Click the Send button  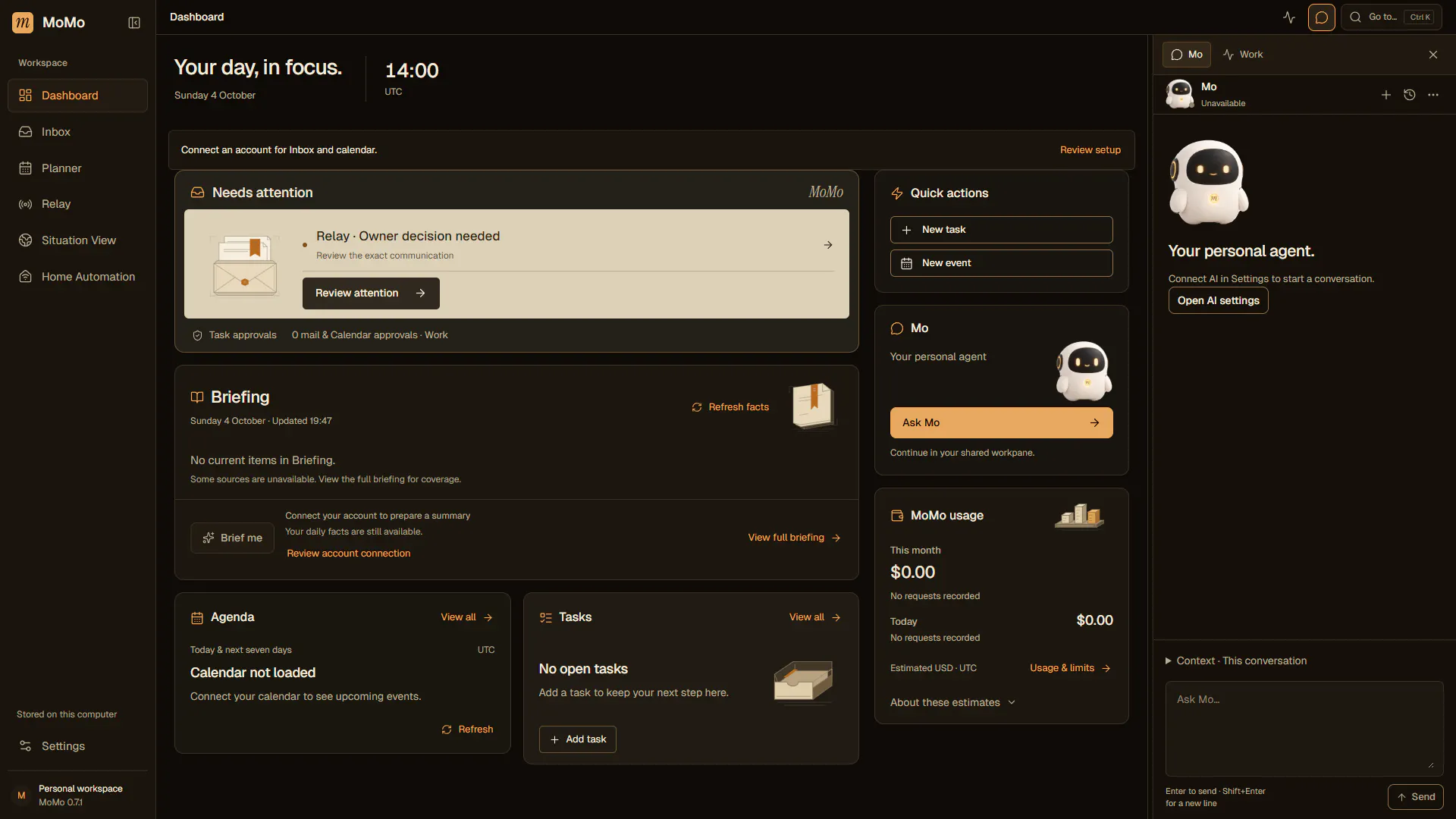pyautogui.click(x=1415, y=797)
